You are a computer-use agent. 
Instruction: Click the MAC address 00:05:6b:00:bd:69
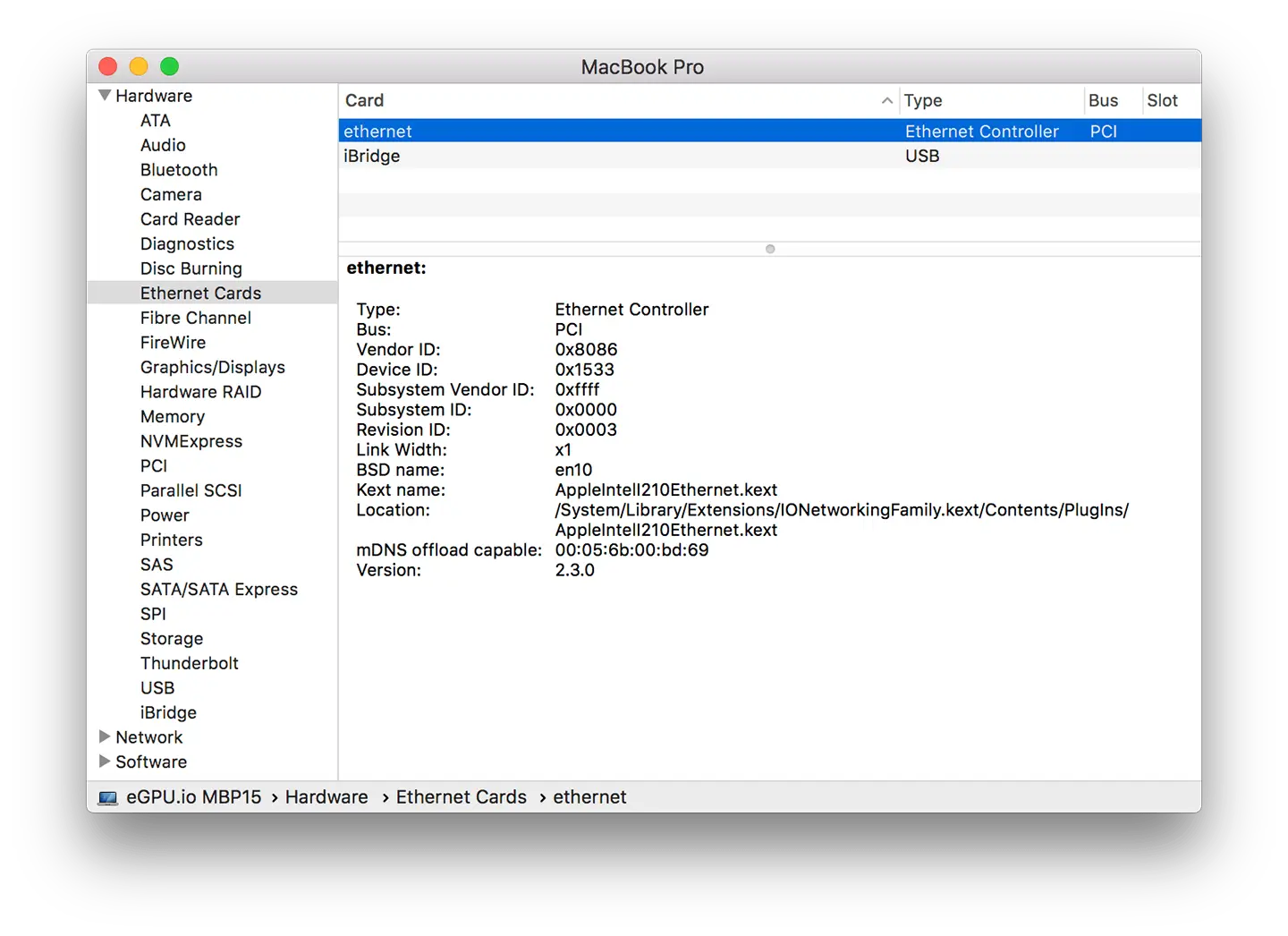[631, 550]
